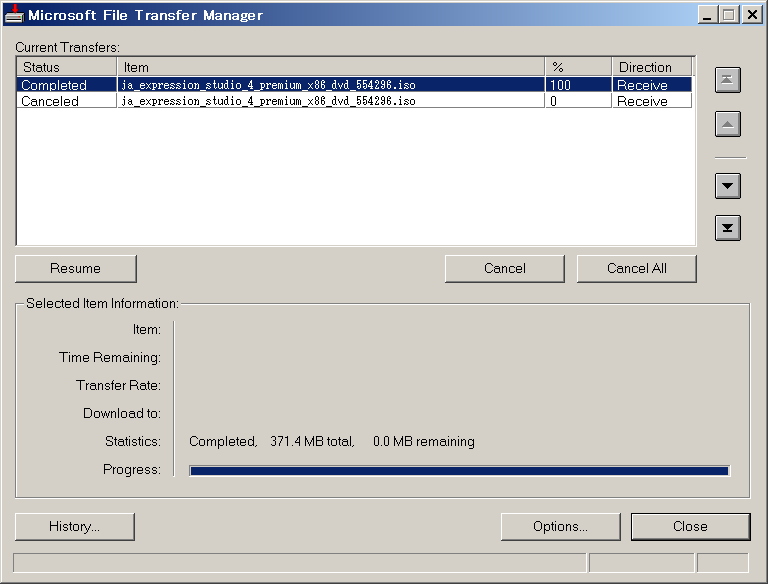Minimize the File Transfer Manager window
The width and height of the screenshot is (768, 584).
tap(707, 15)
